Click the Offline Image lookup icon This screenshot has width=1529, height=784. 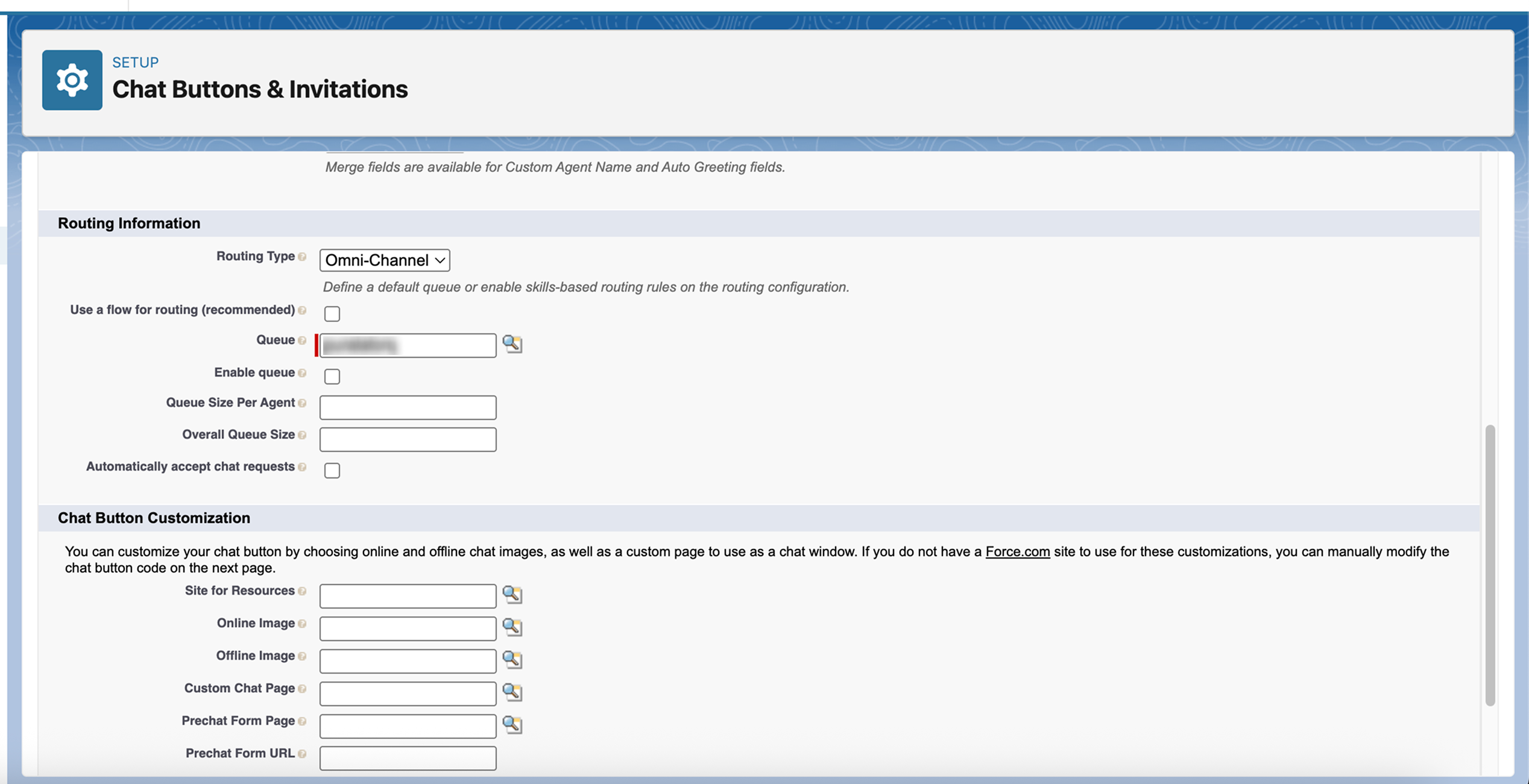point(512,659)
